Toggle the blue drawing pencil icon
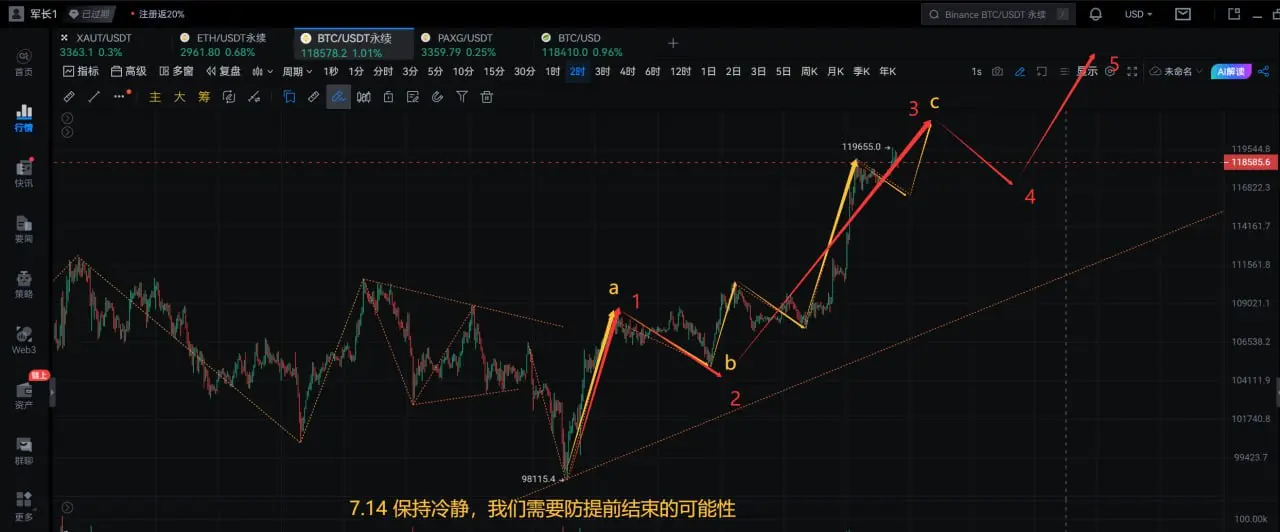Image resolution: width=1280 pixels, height=532 pixels. point(1020,72)
